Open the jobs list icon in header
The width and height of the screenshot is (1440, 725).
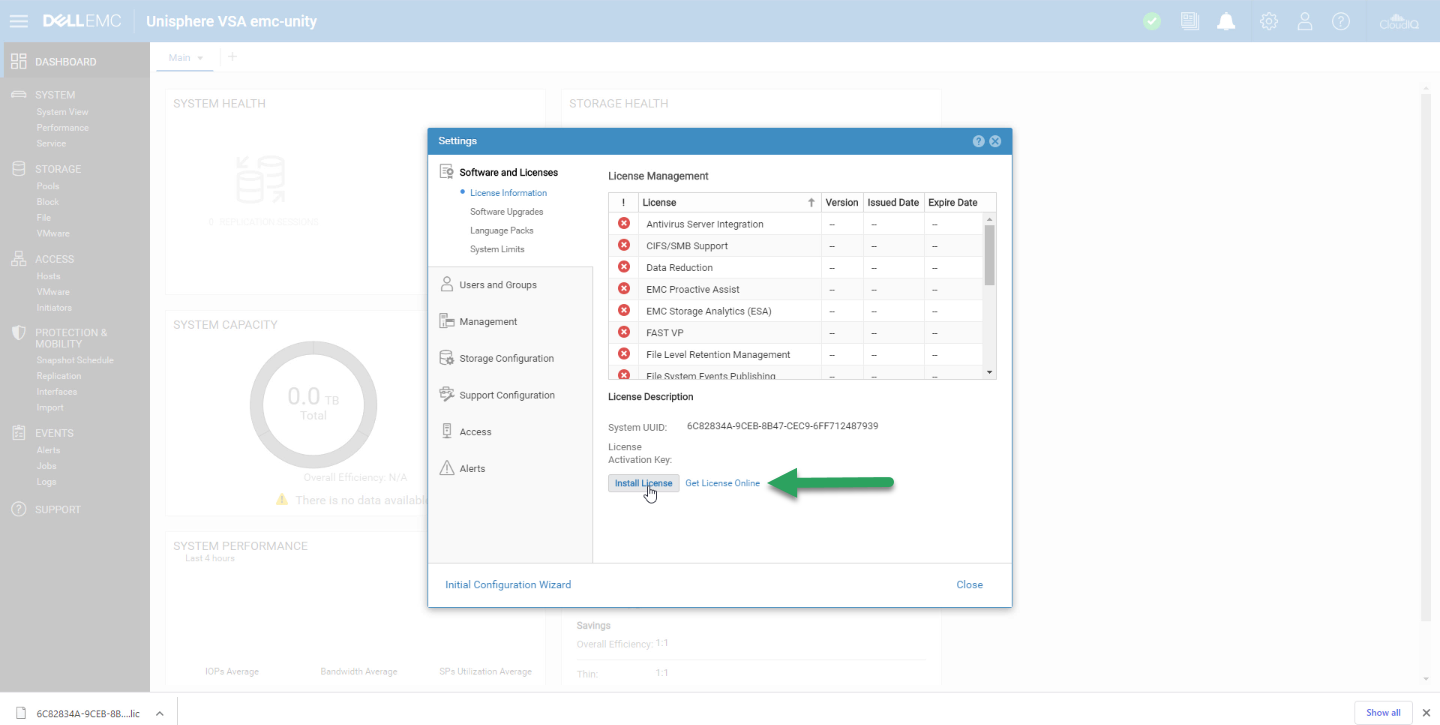point(1189,21)
